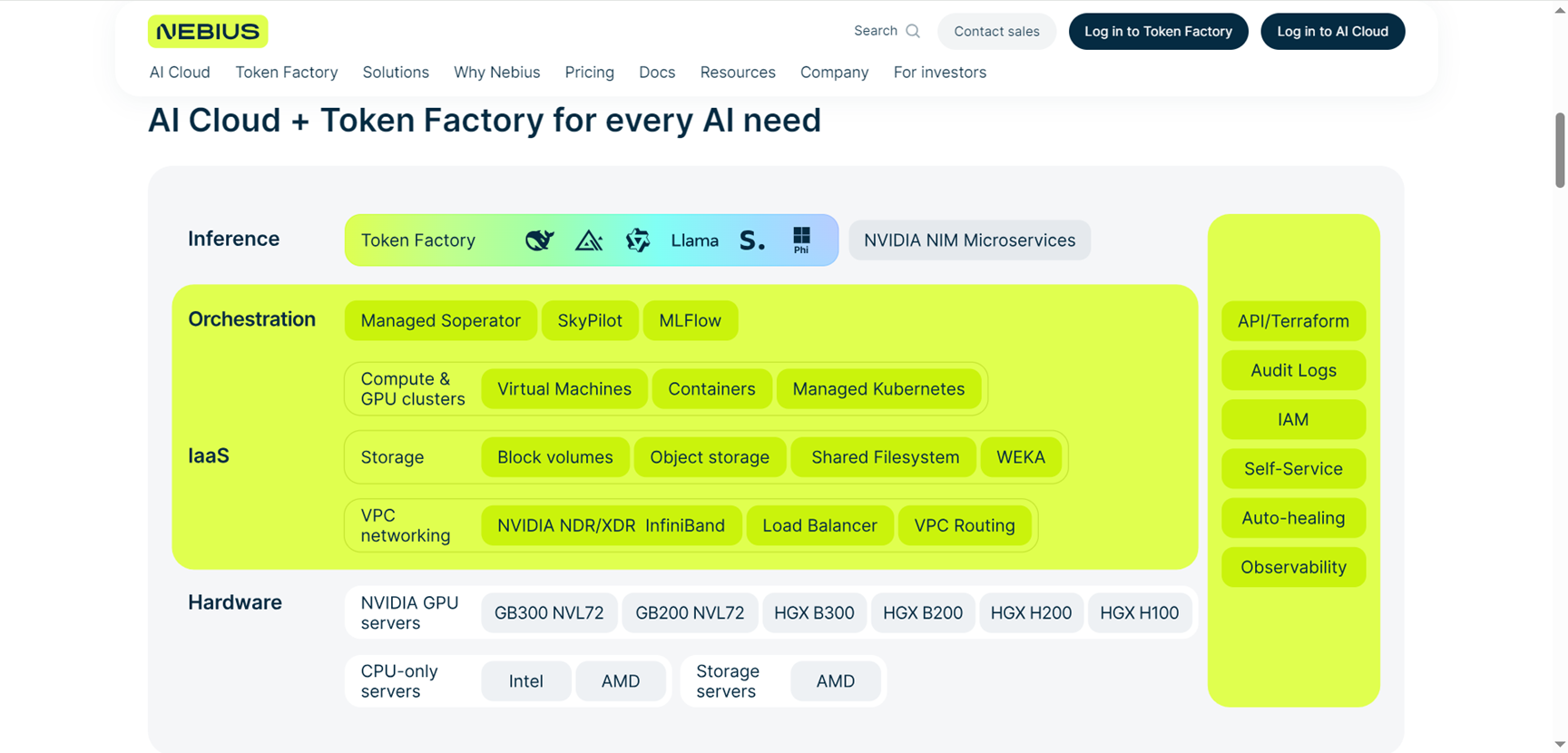Click the Orchestration row label

tap(251, 319)
